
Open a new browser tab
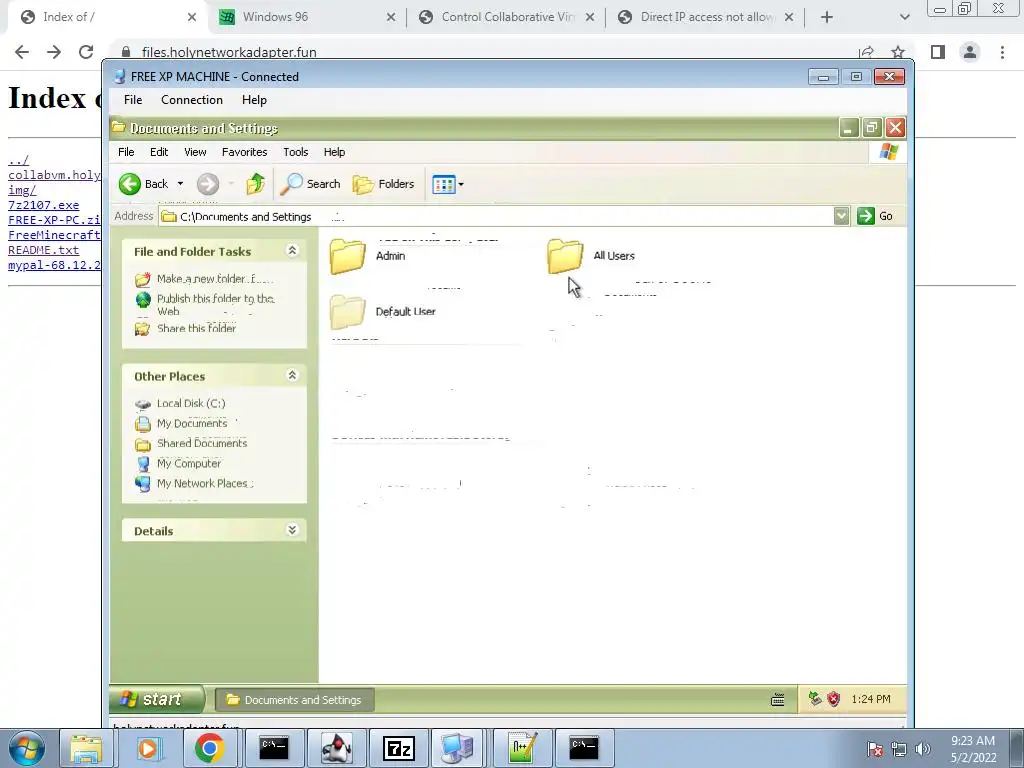(x=827, y=18)
